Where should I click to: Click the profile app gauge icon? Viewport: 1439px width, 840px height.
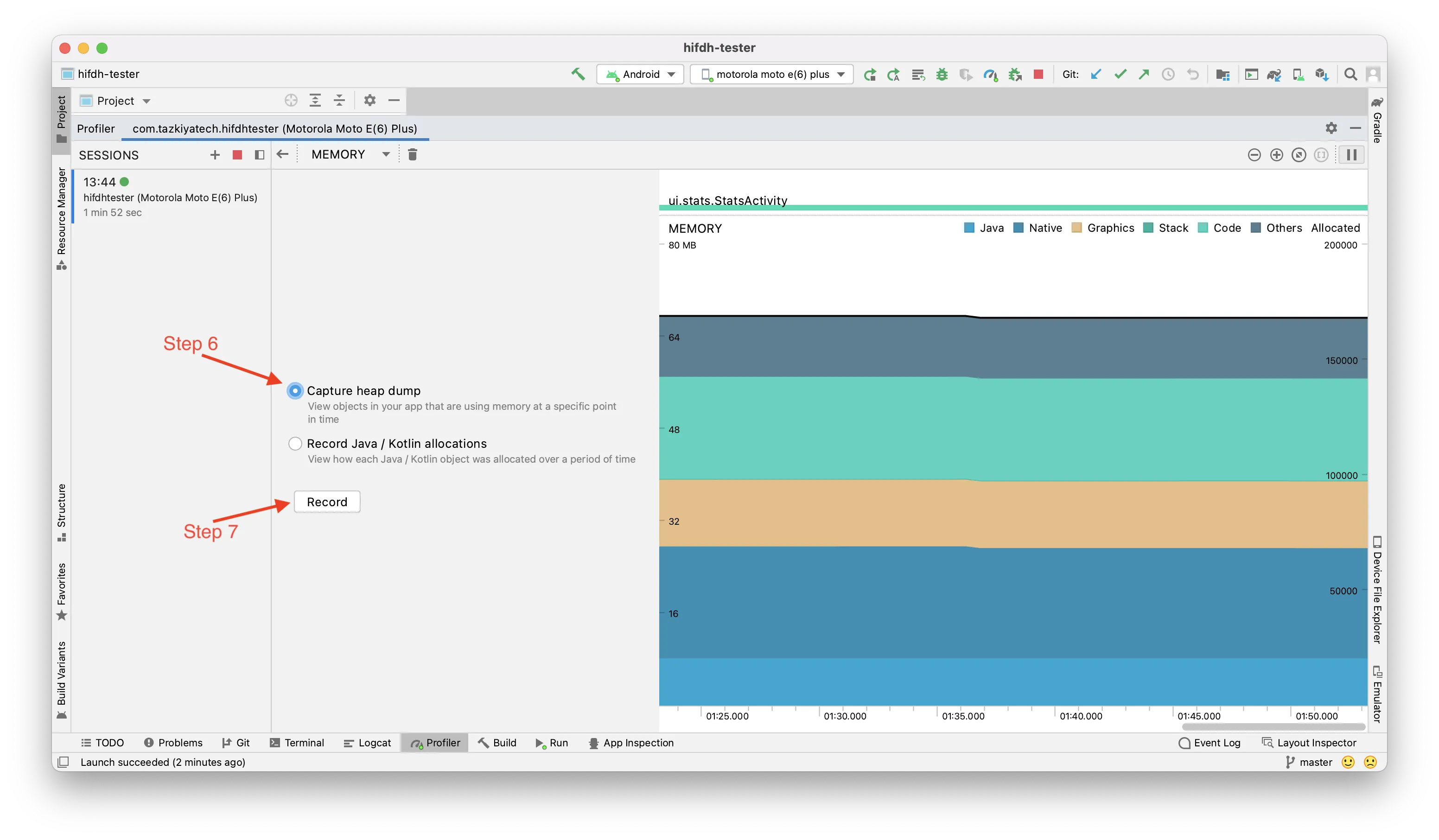[990, 74]
